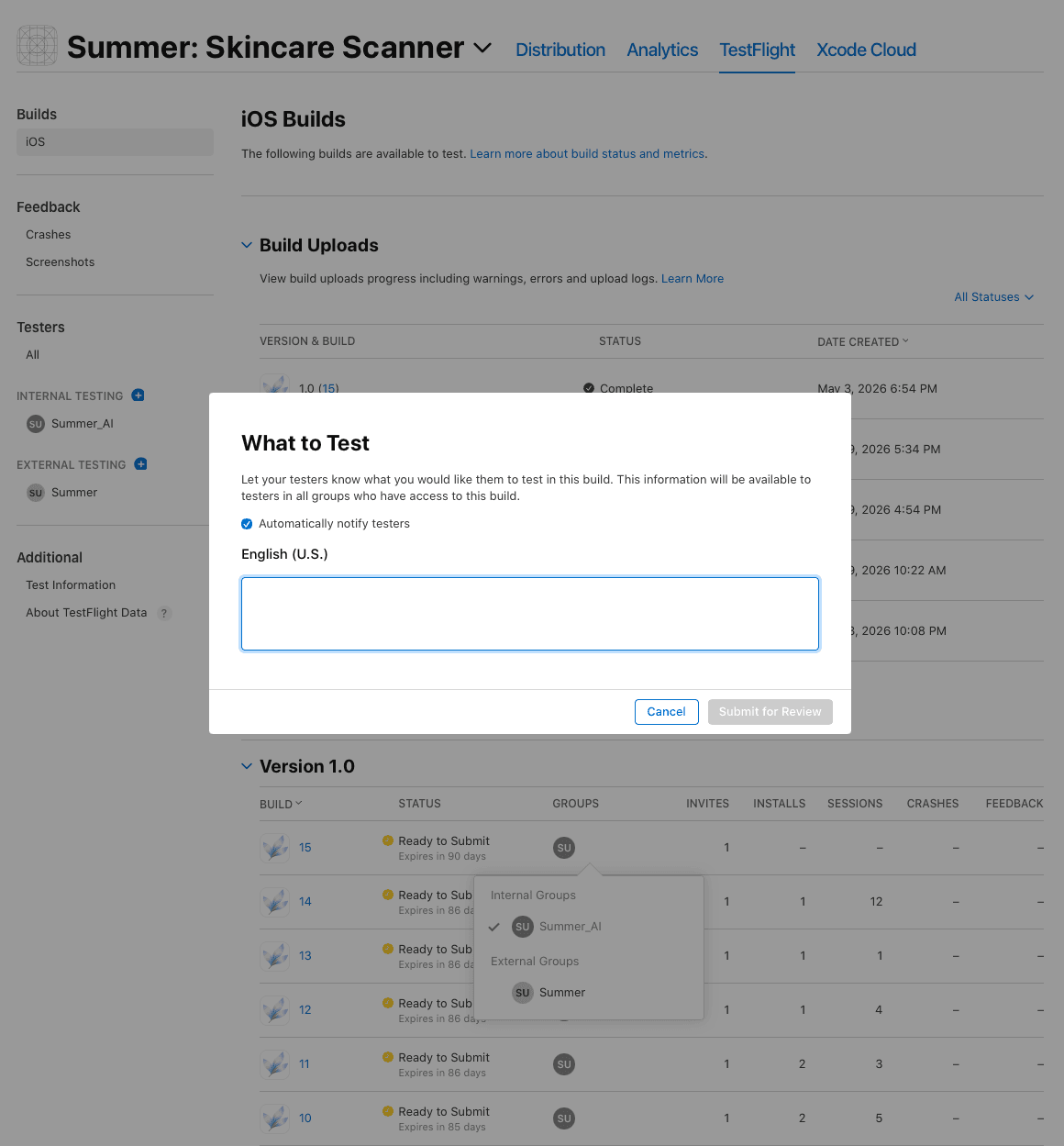Viewport: 1064px width, 1146px height.
Task: Sort by the Build column header
Action: 281,804
